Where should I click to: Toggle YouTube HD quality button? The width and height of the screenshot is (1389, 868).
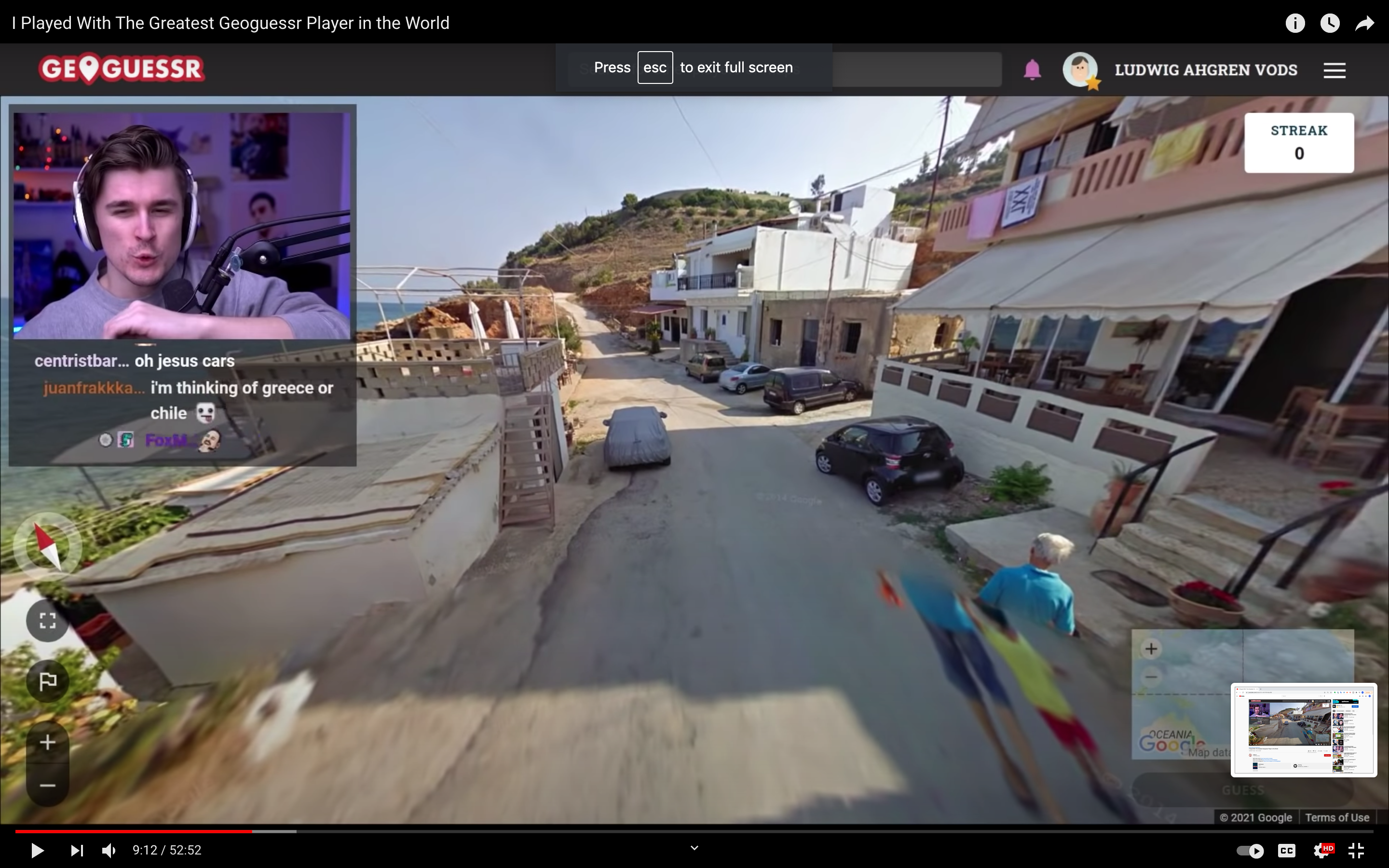click(x=1327, y=850)
